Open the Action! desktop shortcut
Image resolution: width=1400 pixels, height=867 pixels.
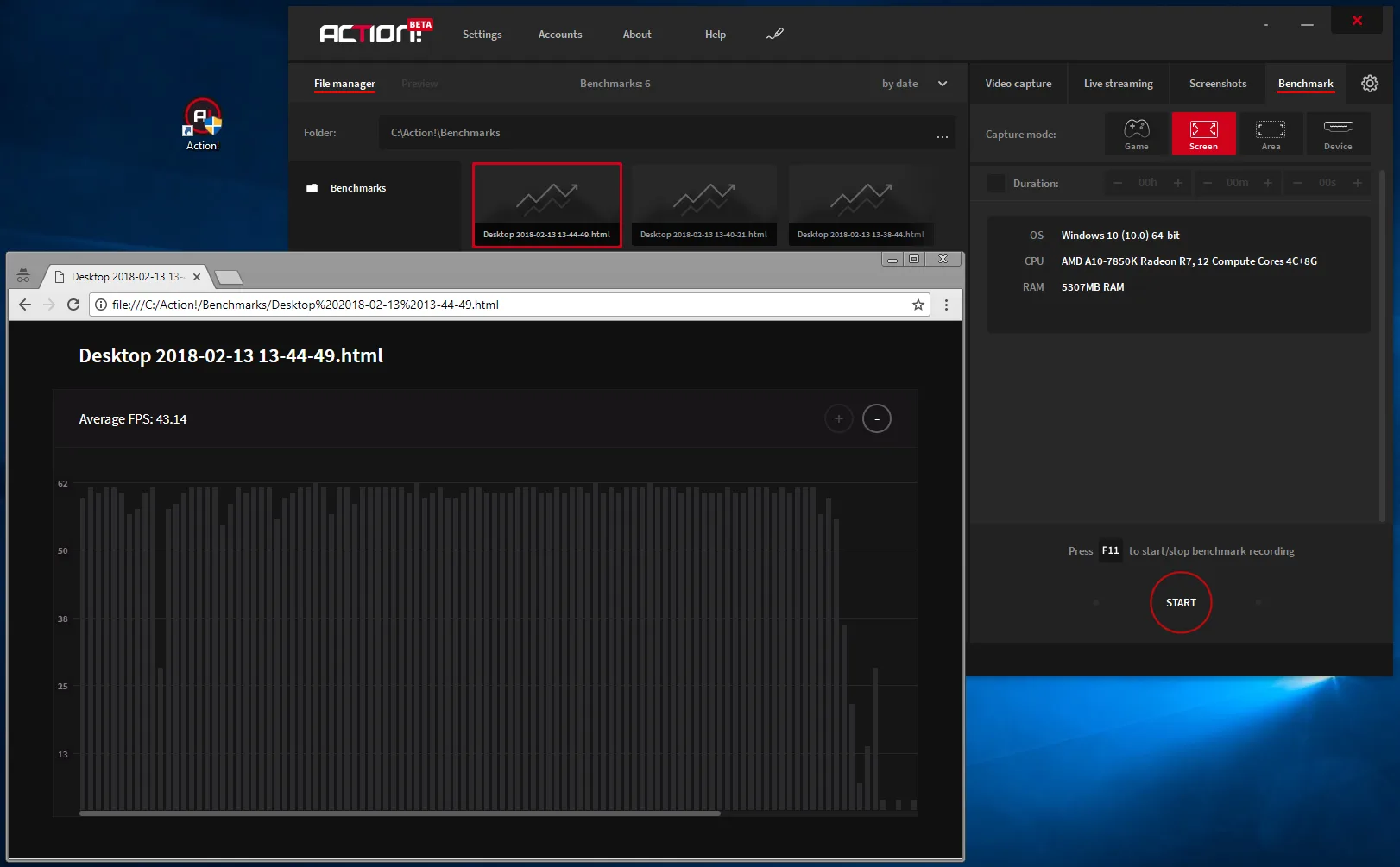coord(203,124)
